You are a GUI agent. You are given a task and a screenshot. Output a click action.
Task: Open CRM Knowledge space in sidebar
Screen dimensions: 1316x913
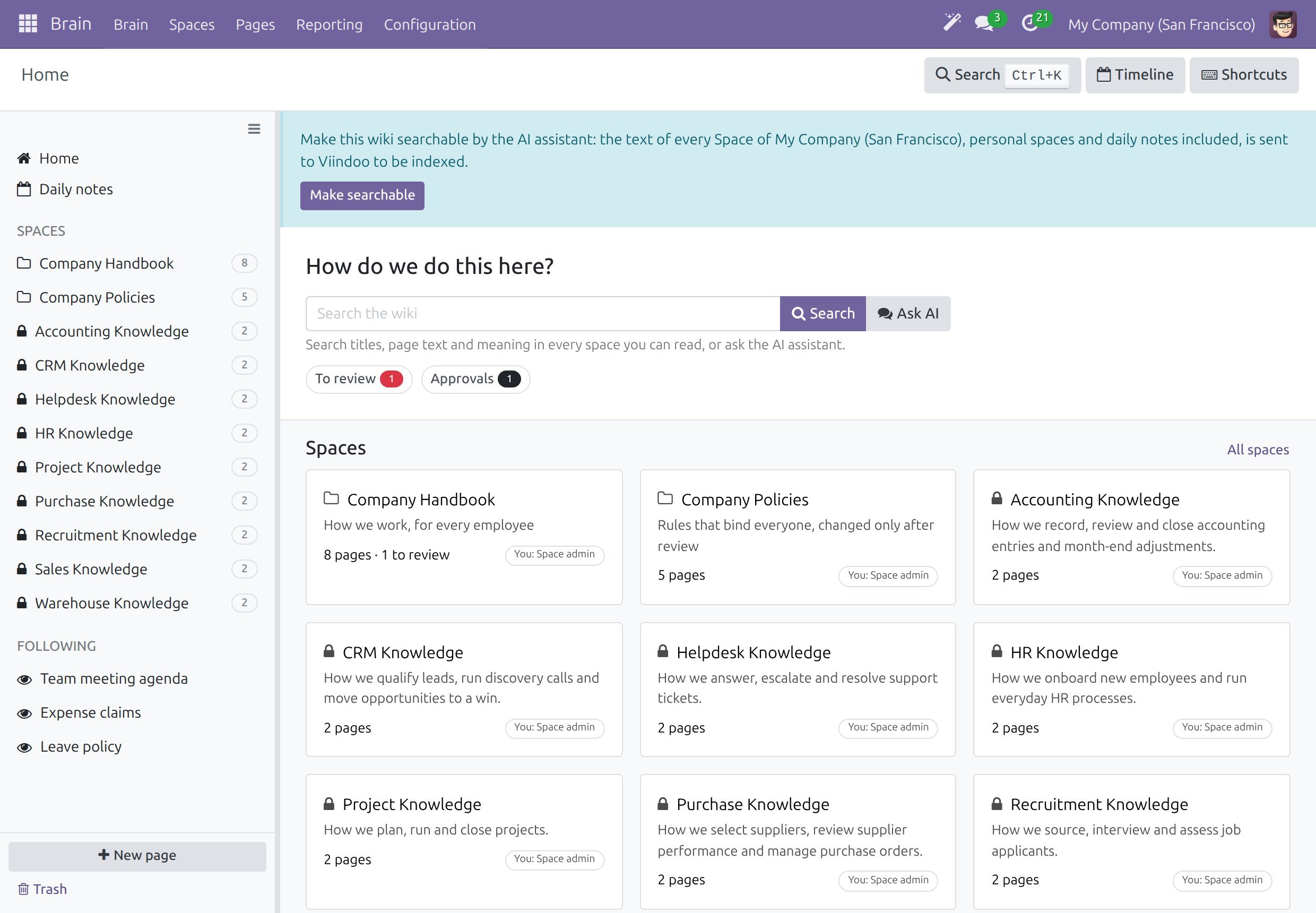(137, 366)
